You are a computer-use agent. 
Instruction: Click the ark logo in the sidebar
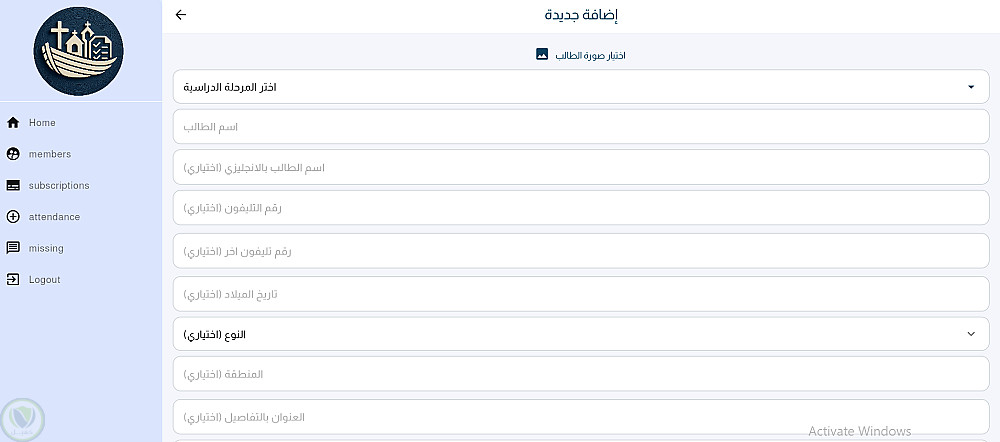pyautogui.click(x=78, y=48)
